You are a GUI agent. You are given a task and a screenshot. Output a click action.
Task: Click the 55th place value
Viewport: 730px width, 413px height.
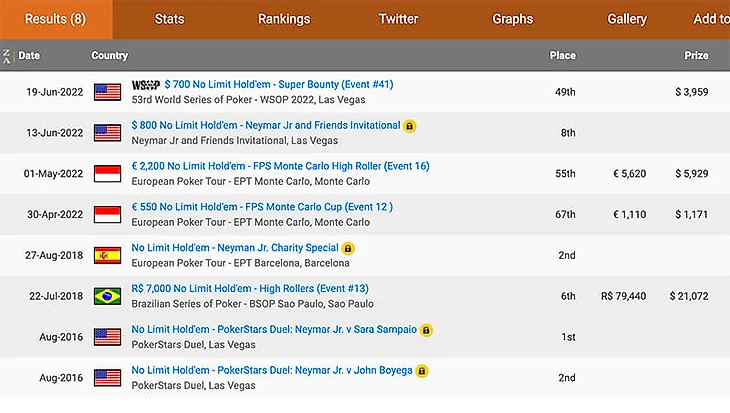(x=565, y=174)
